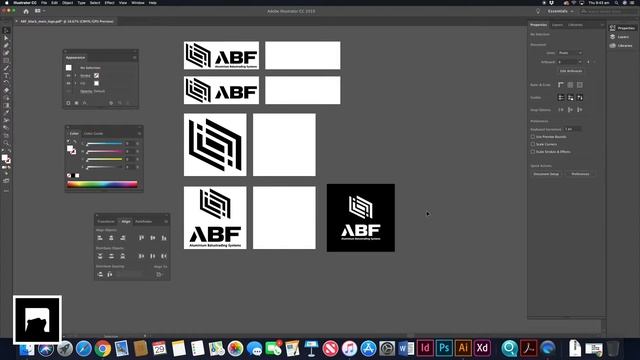Open Appearance panel options menu
This screenshot has width=640, height=360.
pyautogui.click(x=134, y=58)
